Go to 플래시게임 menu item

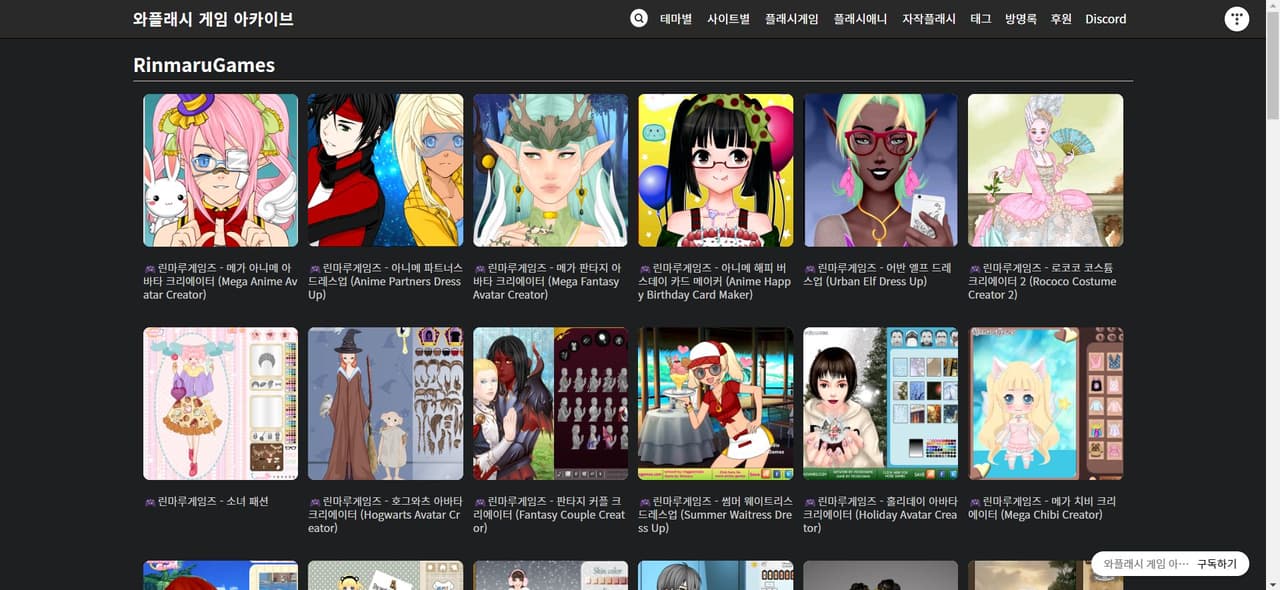click(791, 19)
